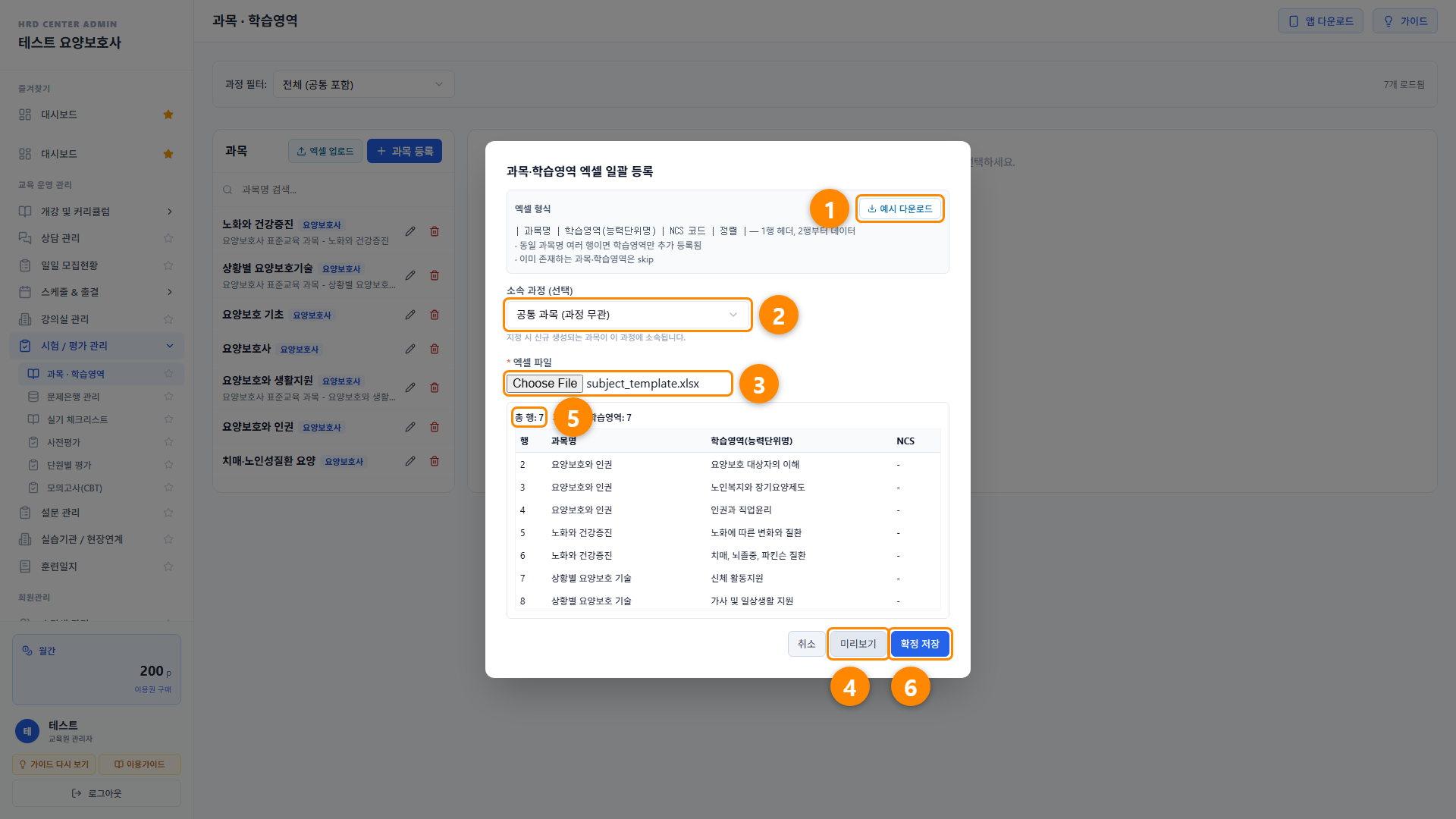Click trash icon for 치매·노인성질환 요양
1456x819 pixels.
(435, 461)
